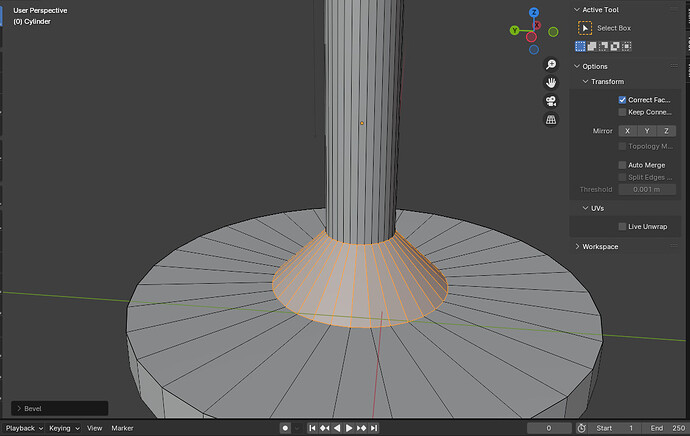Viewport: 690px width, 436px height.
Task: Choose the Subtract selection mode icon
Action: (603, 46)
